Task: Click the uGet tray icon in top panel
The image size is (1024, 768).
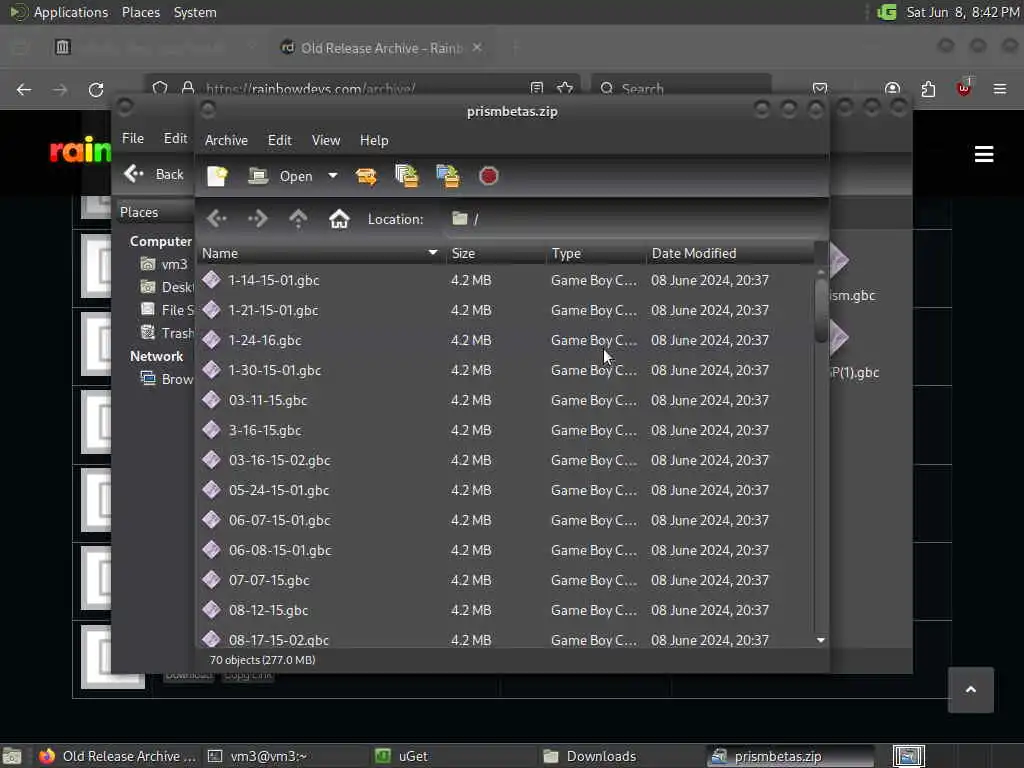Action: [886, 12]
